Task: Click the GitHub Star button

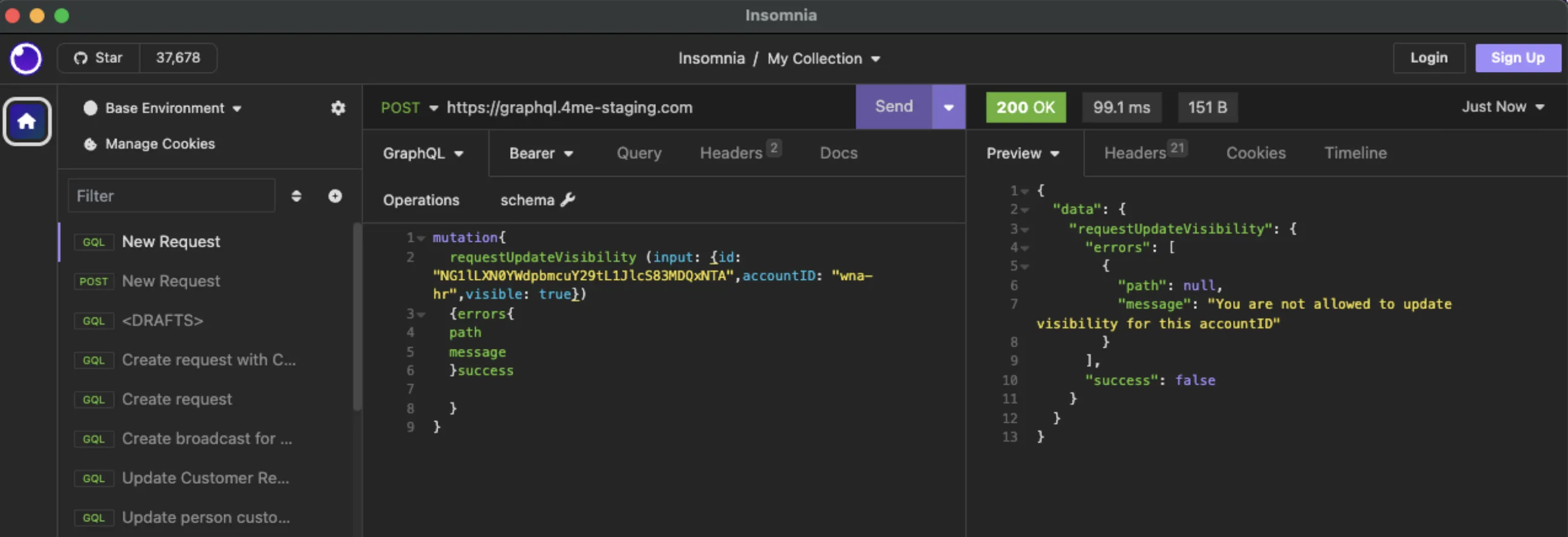Action: pos(99,58)
